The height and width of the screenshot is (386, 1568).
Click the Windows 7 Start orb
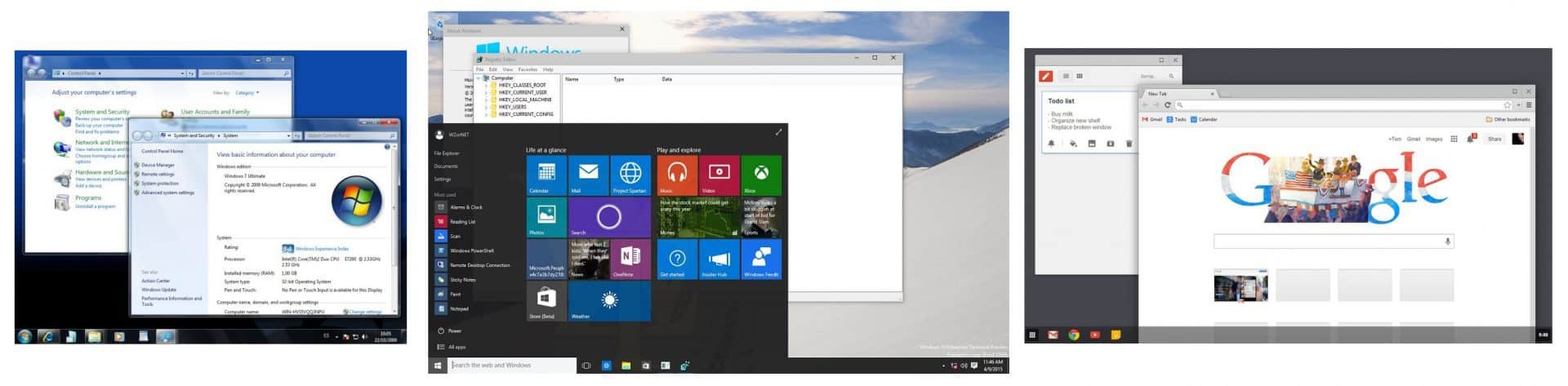[x=25, y=336]
